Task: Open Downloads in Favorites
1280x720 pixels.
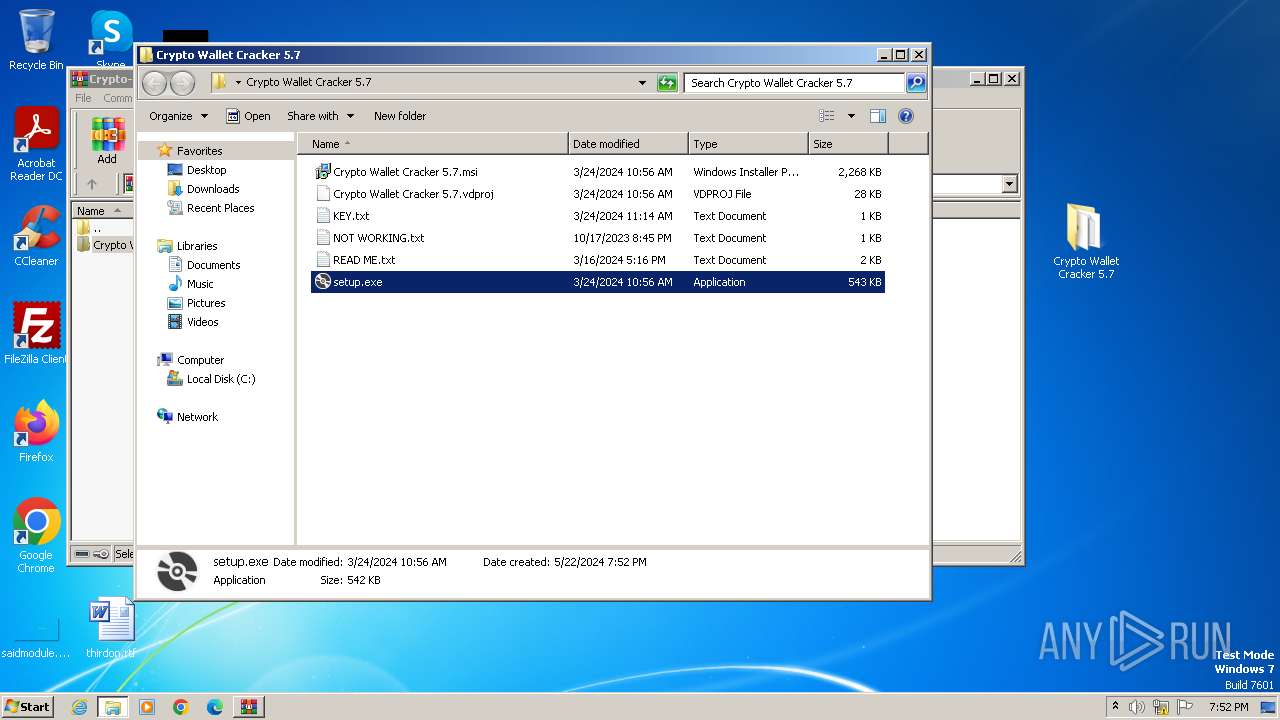Action: (x=212, y=189)
